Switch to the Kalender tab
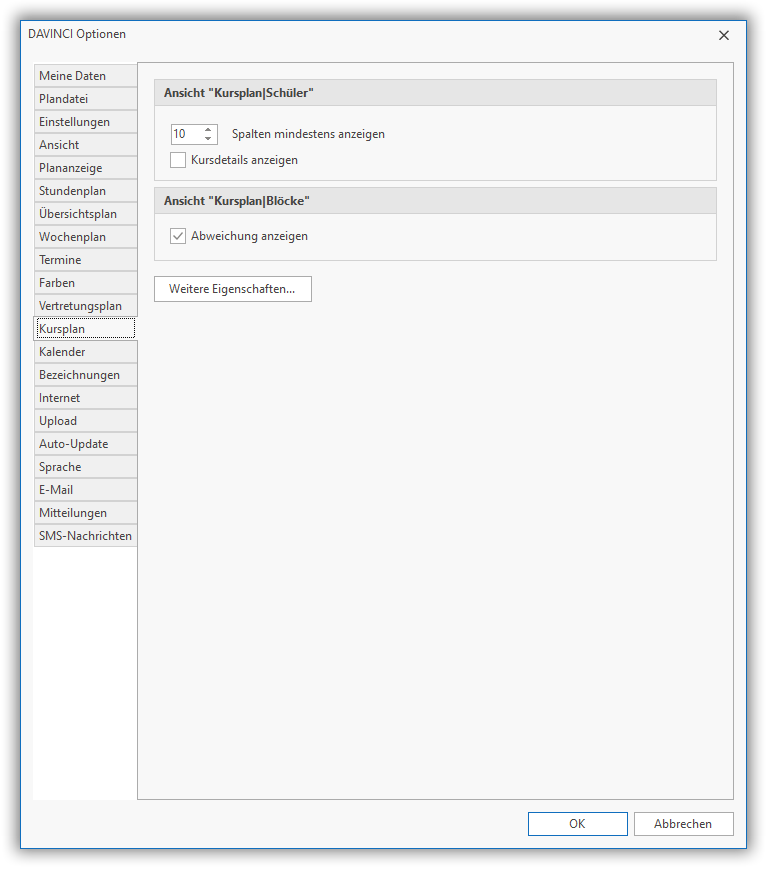The height and width of the screenshot is (869, 767). pos(85,352)
